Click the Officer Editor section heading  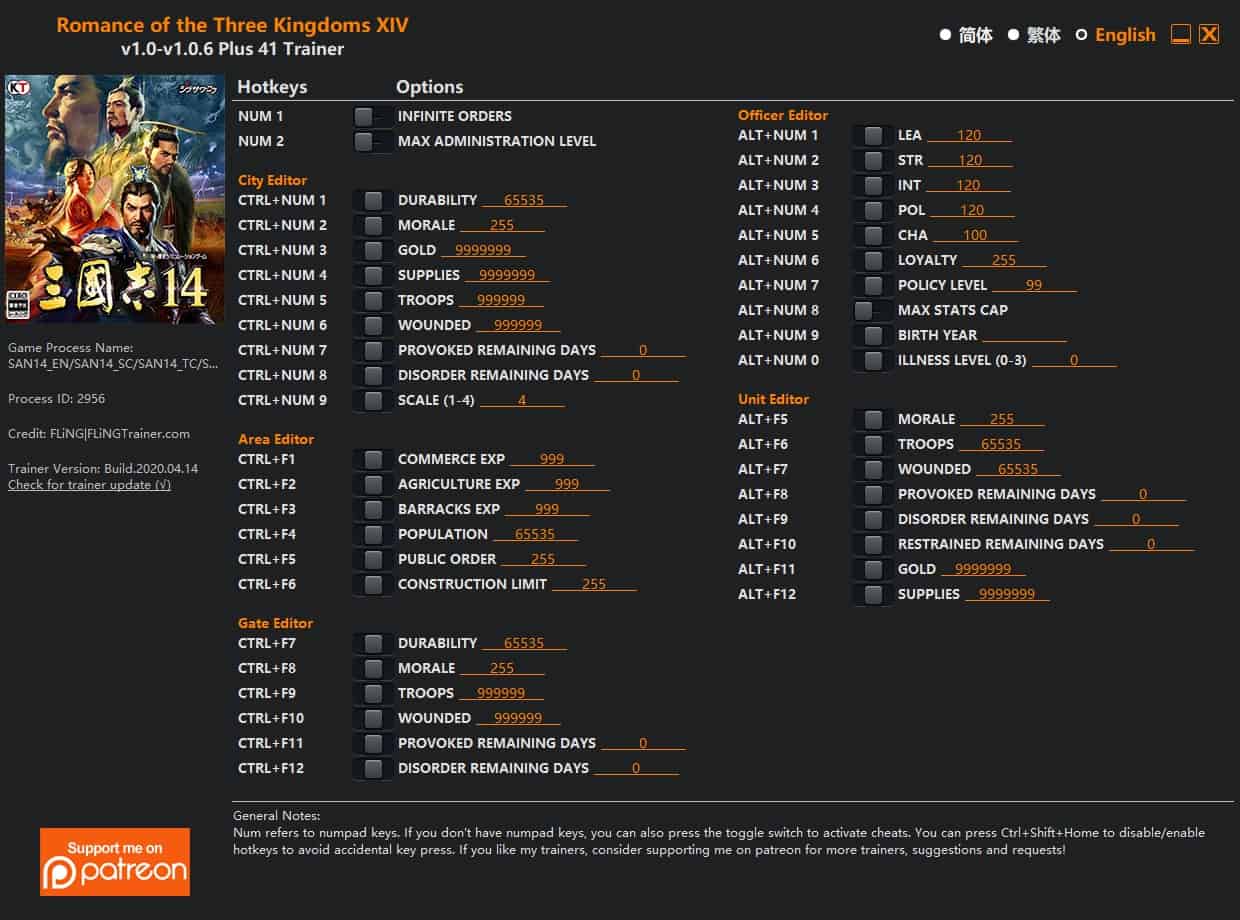783,115
